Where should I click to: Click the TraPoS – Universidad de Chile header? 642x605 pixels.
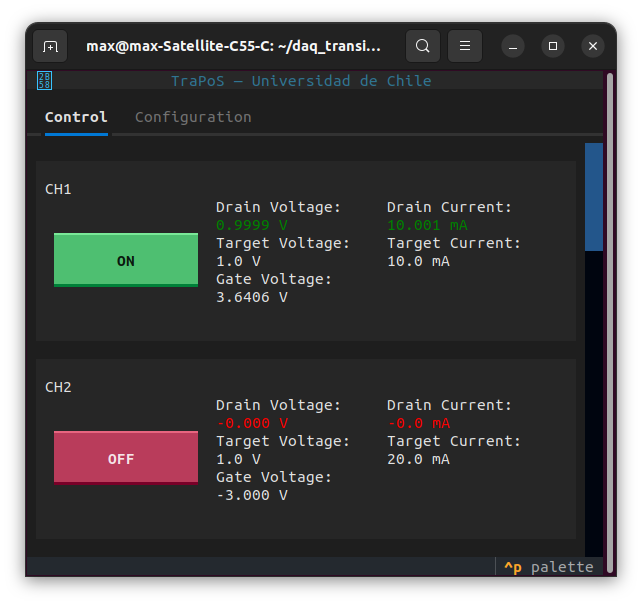(x=301, y=81)
